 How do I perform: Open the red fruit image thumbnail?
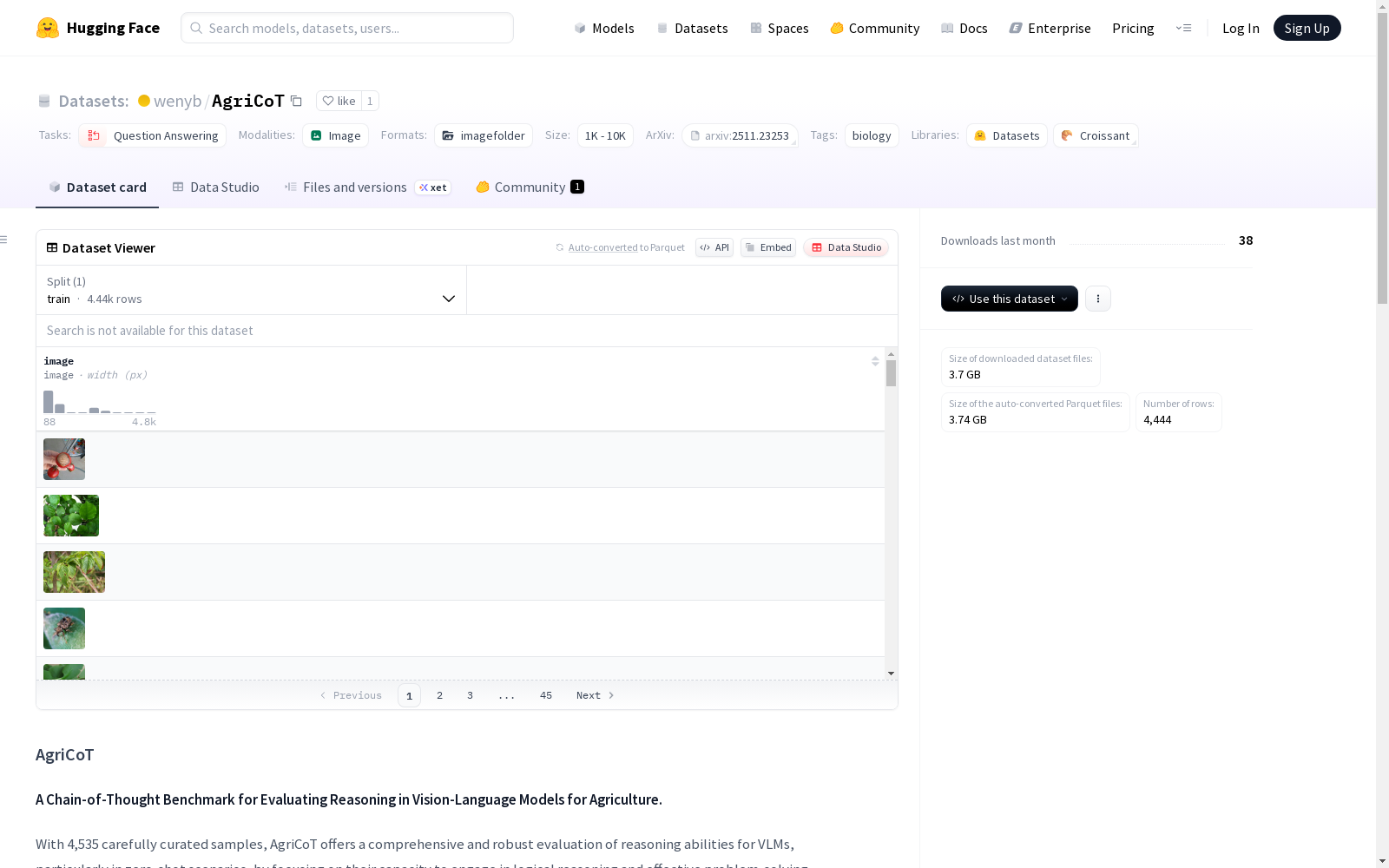pyautogui.click(x=64, y=459)
